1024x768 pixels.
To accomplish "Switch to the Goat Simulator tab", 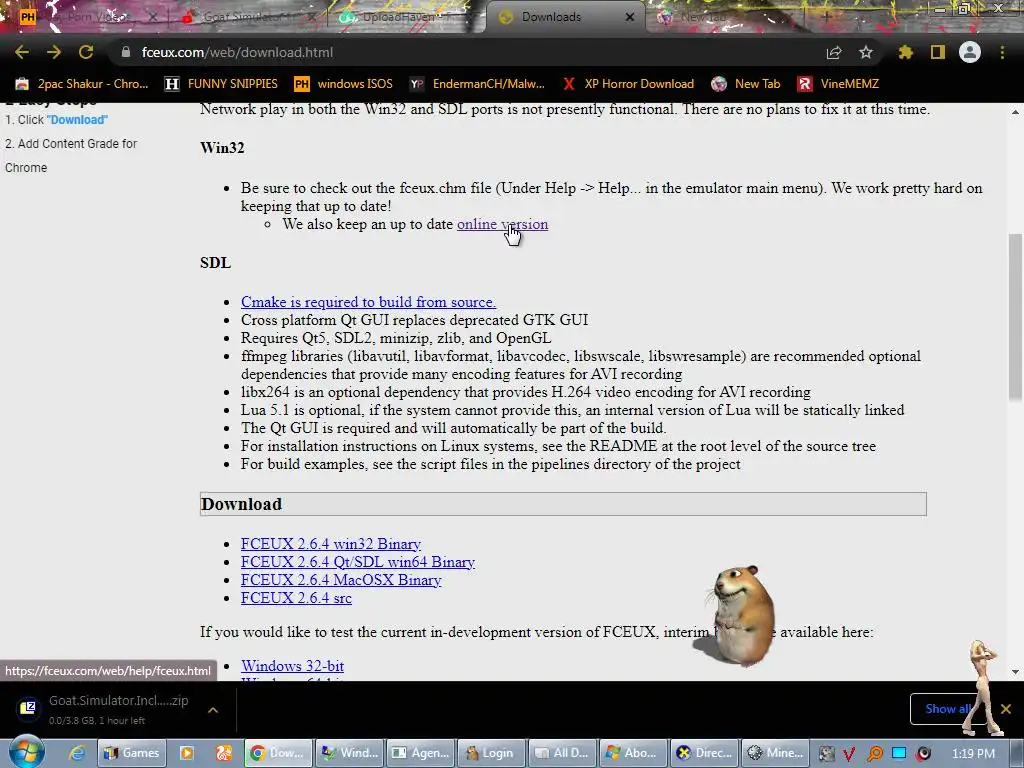I will (243, 17).
